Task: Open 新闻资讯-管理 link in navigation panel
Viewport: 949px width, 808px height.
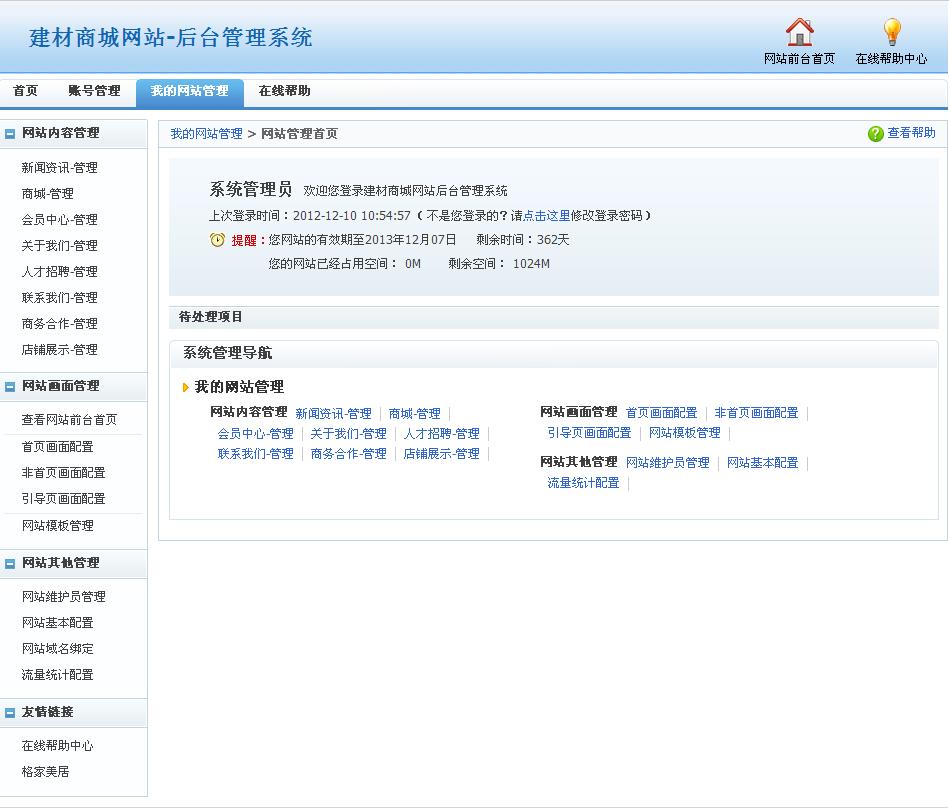Action: (x=333, y=414)
